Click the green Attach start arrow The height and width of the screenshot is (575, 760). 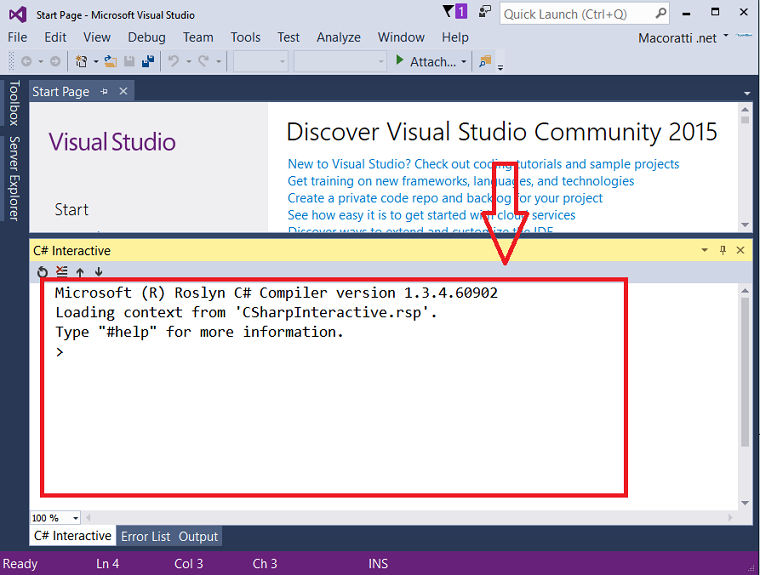click(x=399, y=60)
